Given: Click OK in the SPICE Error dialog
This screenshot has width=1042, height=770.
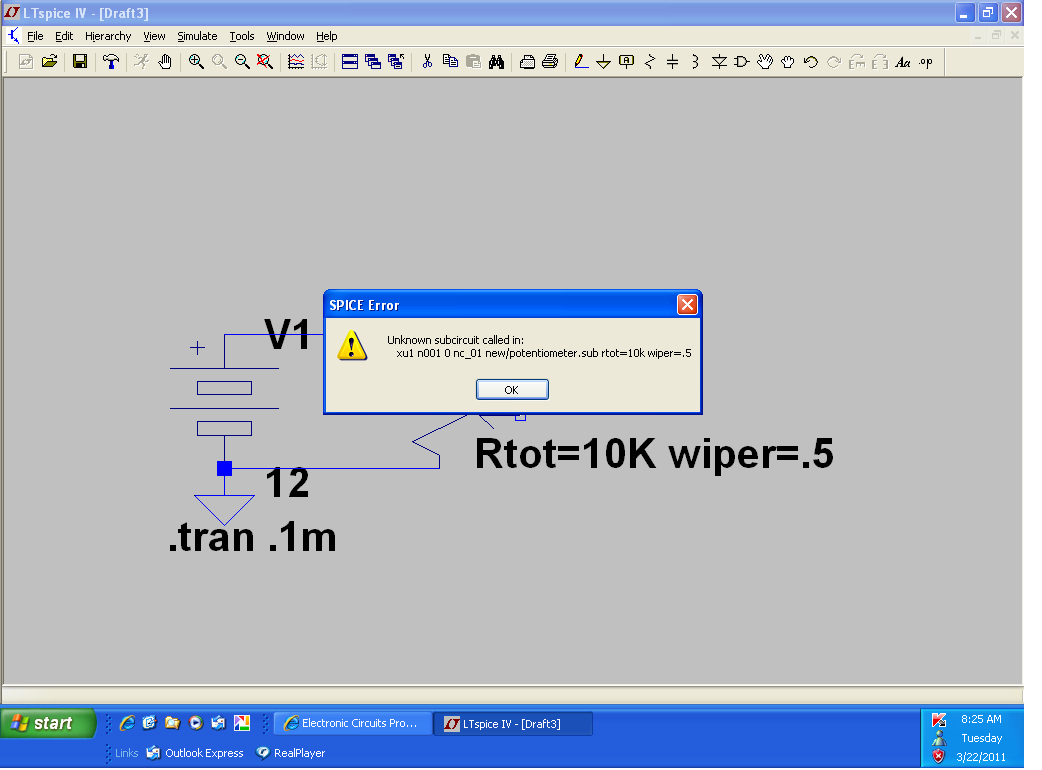Looking at the screenshot, I should tap(512, 389).
